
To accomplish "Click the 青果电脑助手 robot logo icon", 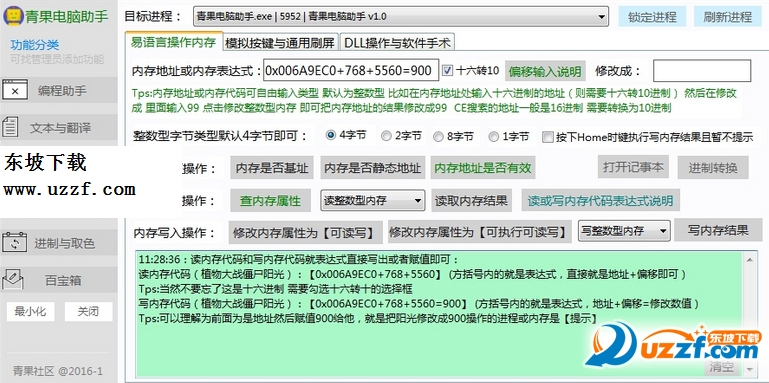I will coord(13,17).
